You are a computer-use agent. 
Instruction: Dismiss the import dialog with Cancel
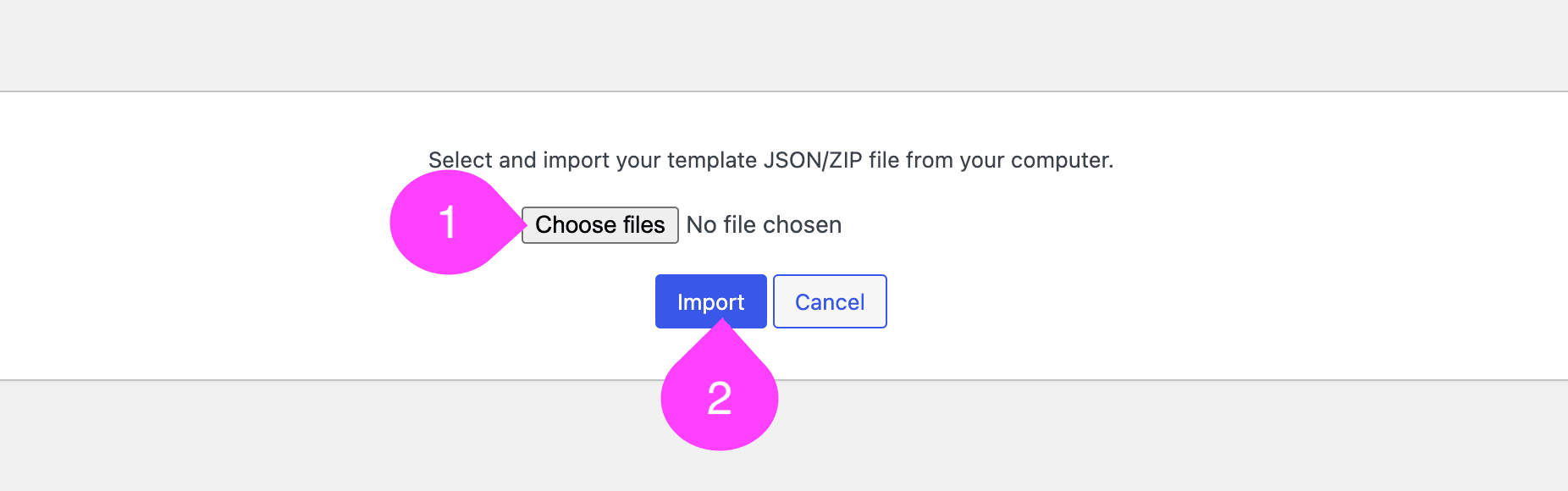(x=830, y=301)
